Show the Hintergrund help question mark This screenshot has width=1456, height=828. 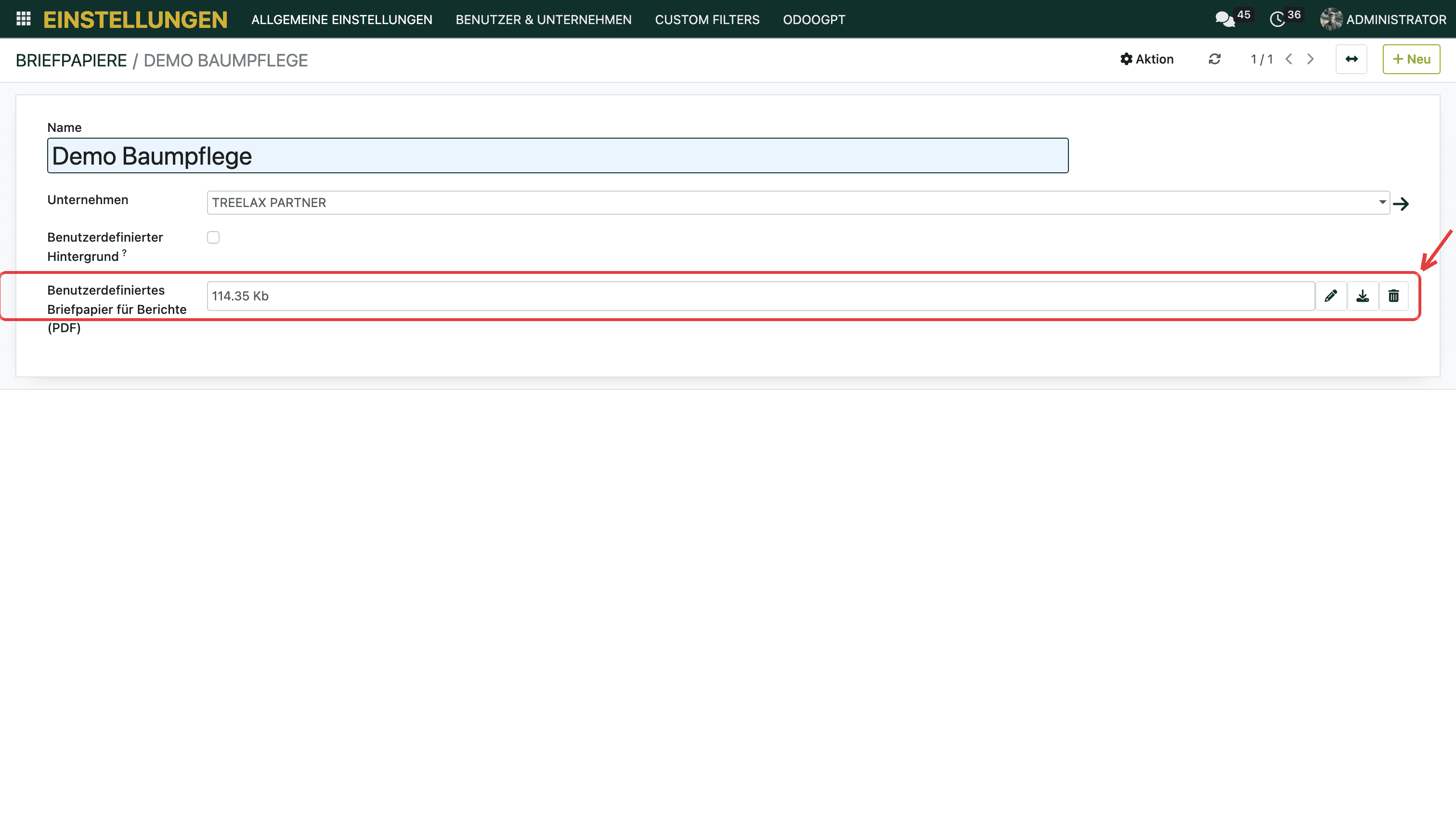[124, 253]
